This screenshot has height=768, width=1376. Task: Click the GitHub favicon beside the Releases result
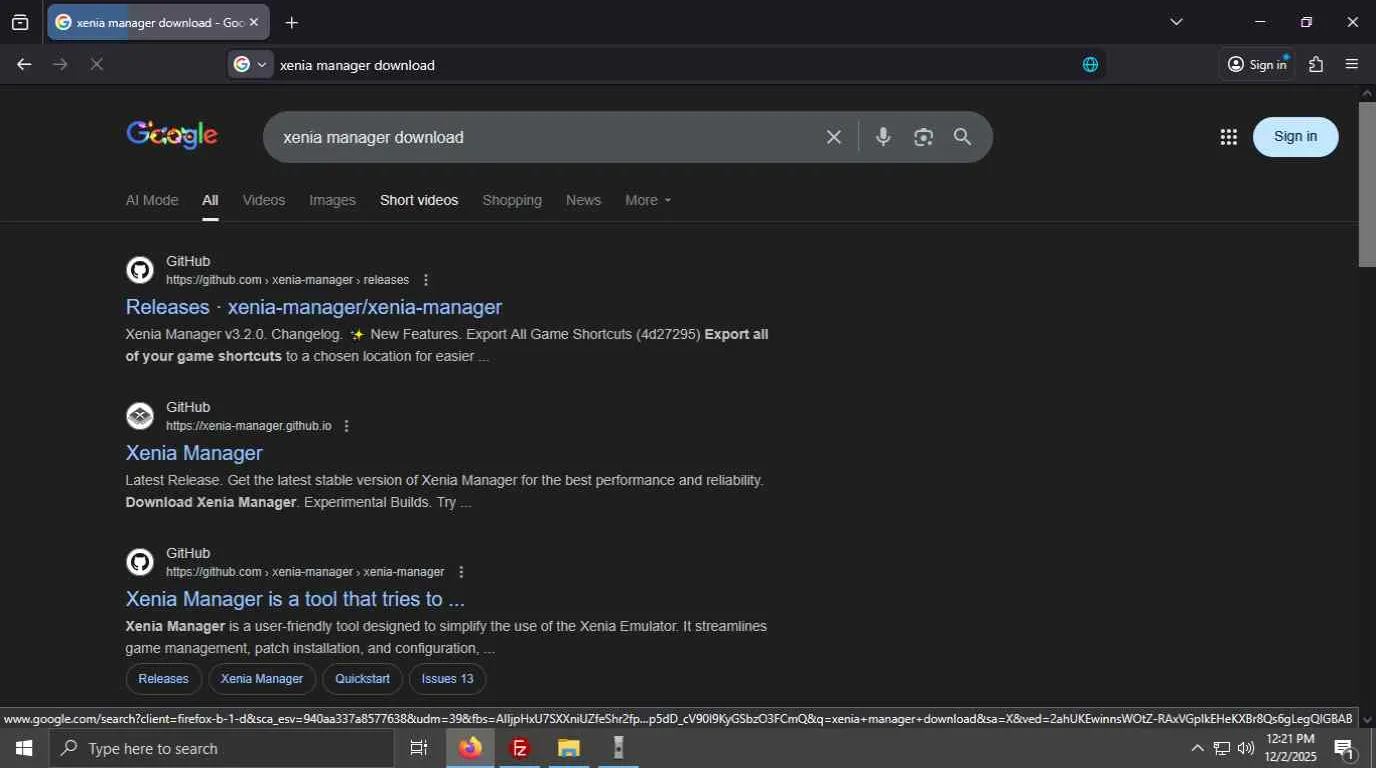(140, 270)
